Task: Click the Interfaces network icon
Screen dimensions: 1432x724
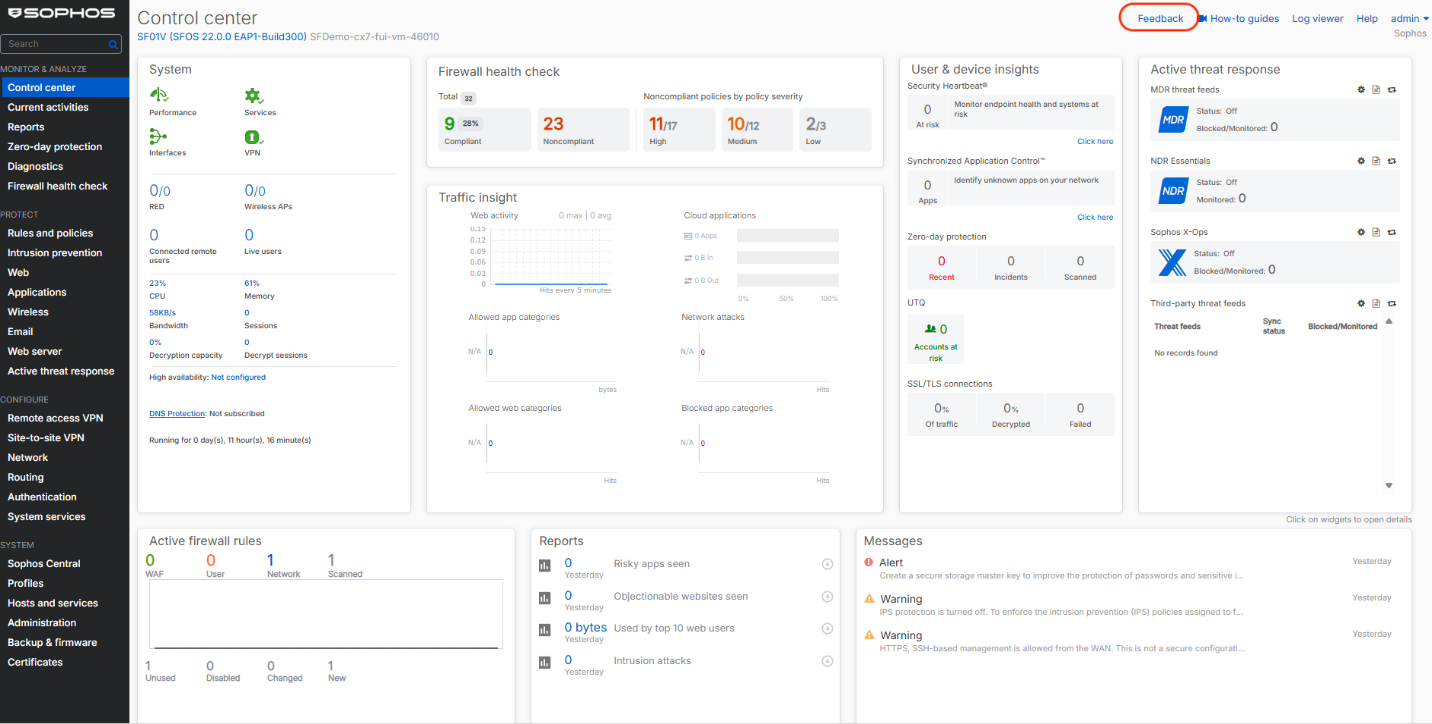Action: (158, 136)
